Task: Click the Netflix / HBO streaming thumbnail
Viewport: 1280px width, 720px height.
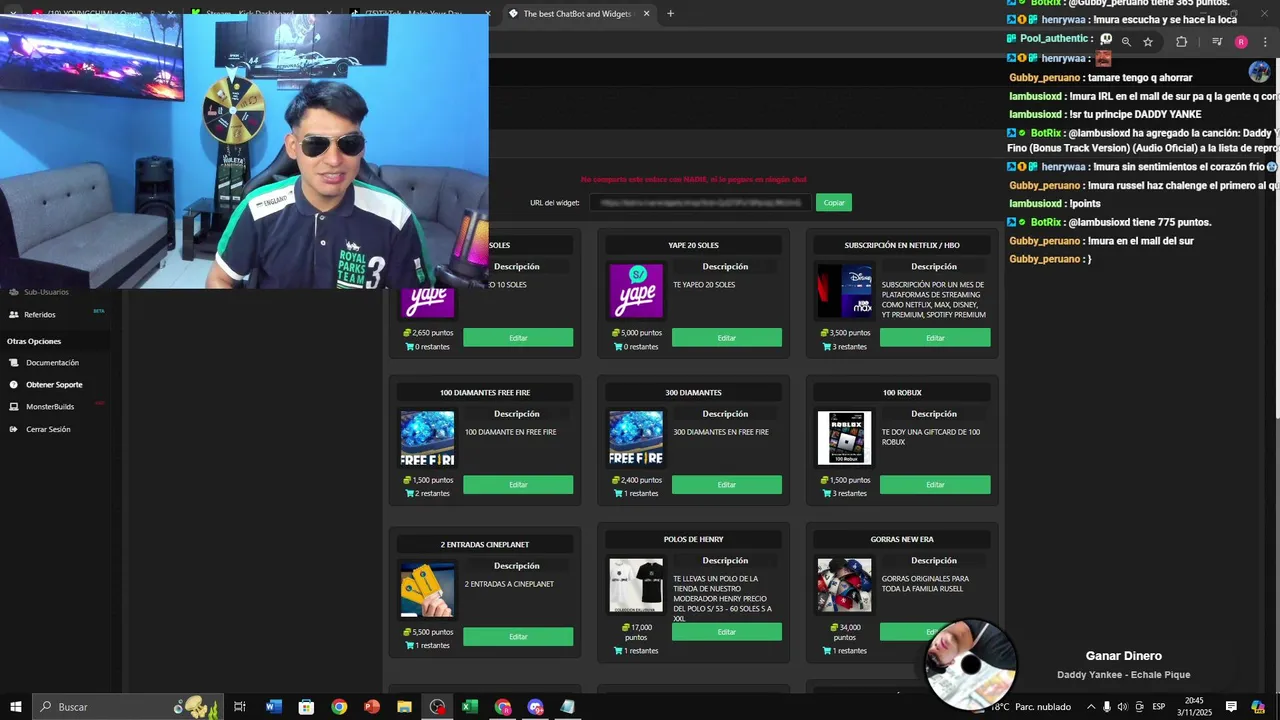Action: (x=844, y=291)
